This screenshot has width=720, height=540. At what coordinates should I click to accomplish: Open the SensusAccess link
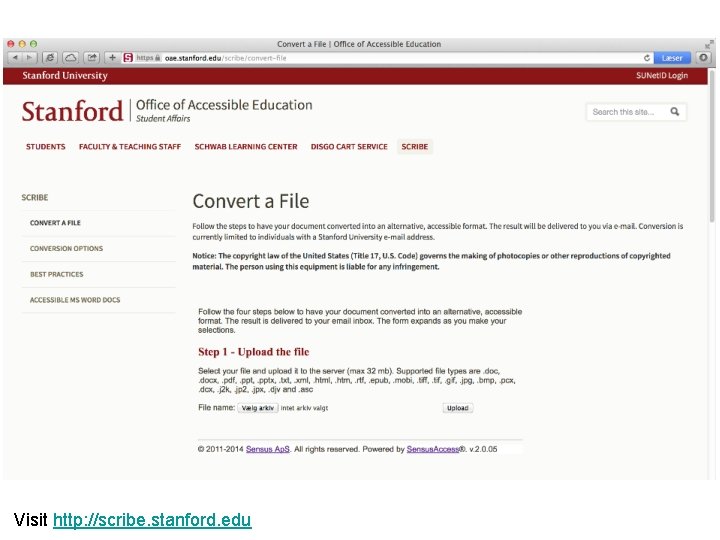pyautogui.click(x=433, y=449)
